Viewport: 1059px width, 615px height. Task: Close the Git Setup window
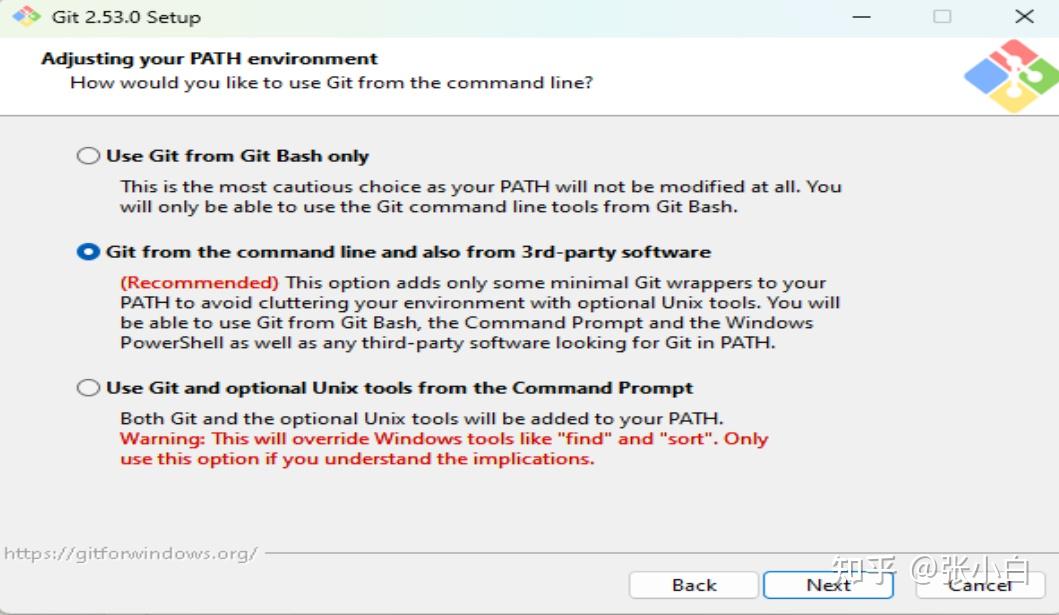[1024, 17]
